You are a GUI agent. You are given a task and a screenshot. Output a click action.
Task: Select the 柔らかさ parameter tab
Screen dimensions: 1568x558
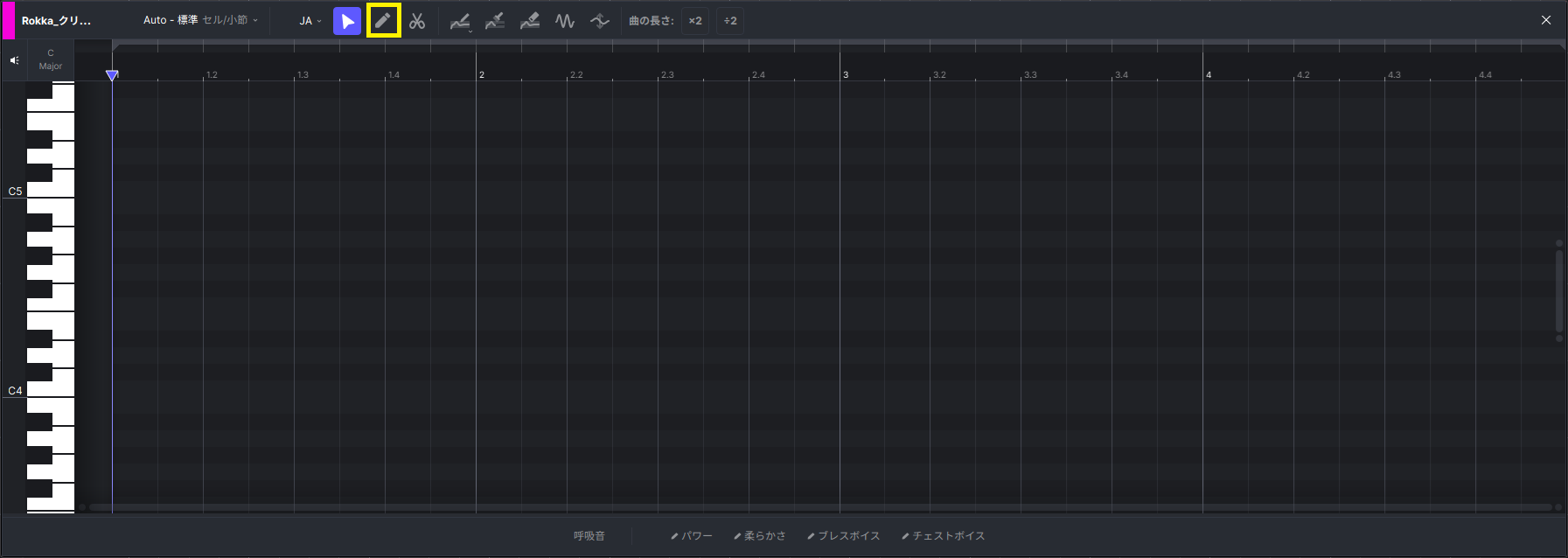coord(760,536)
